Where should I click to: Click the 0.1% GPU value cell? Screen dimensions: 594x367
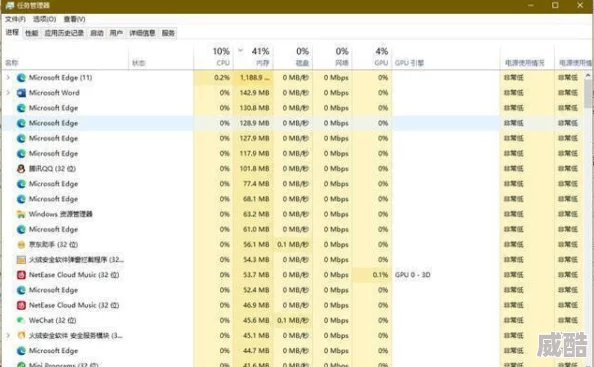[372, 275]
